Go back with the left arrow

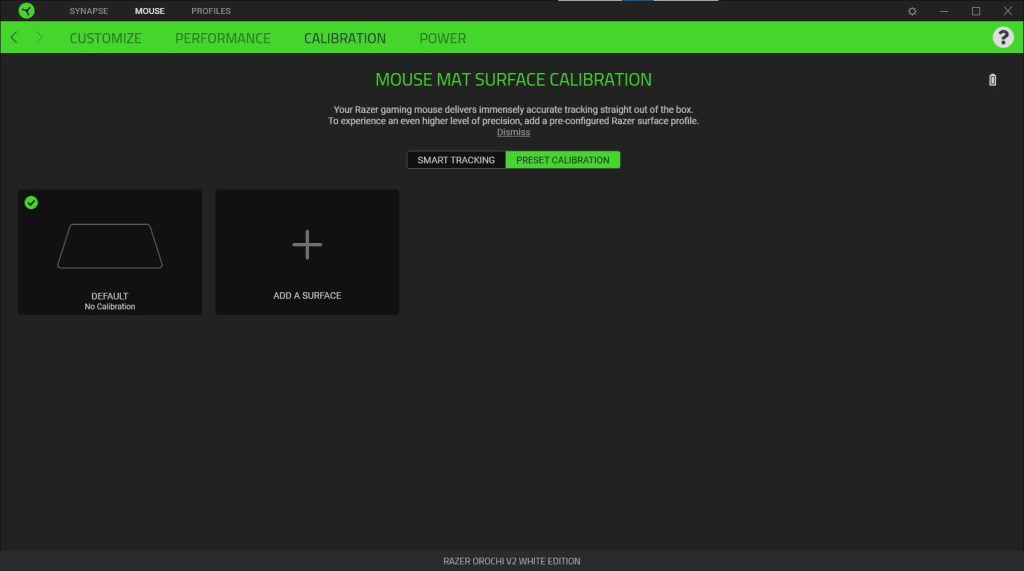click(x=14, y=37)
